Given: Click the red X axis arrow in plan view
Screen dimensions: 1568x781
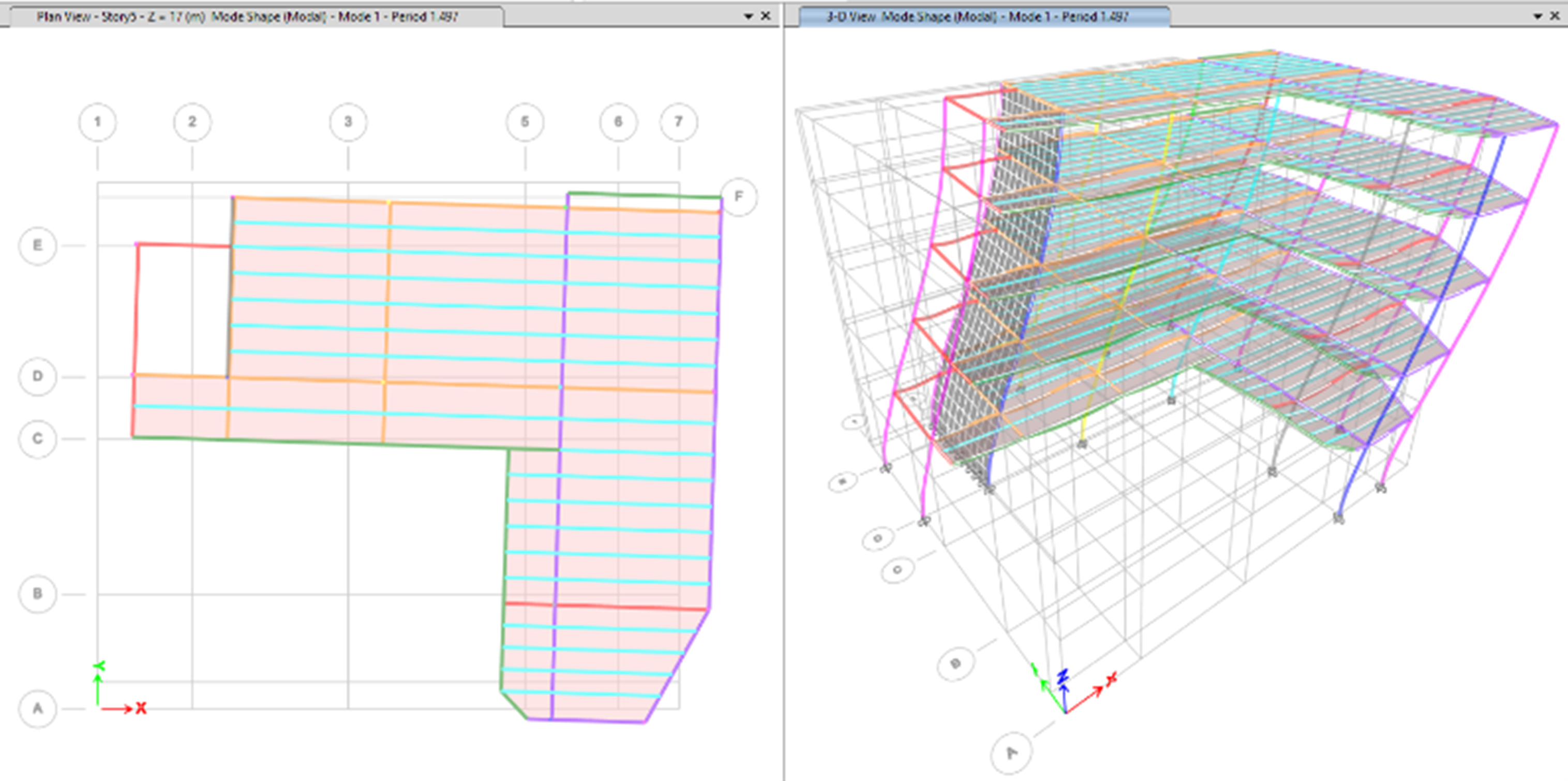Looking at the screenshot, I should point(118,709).
